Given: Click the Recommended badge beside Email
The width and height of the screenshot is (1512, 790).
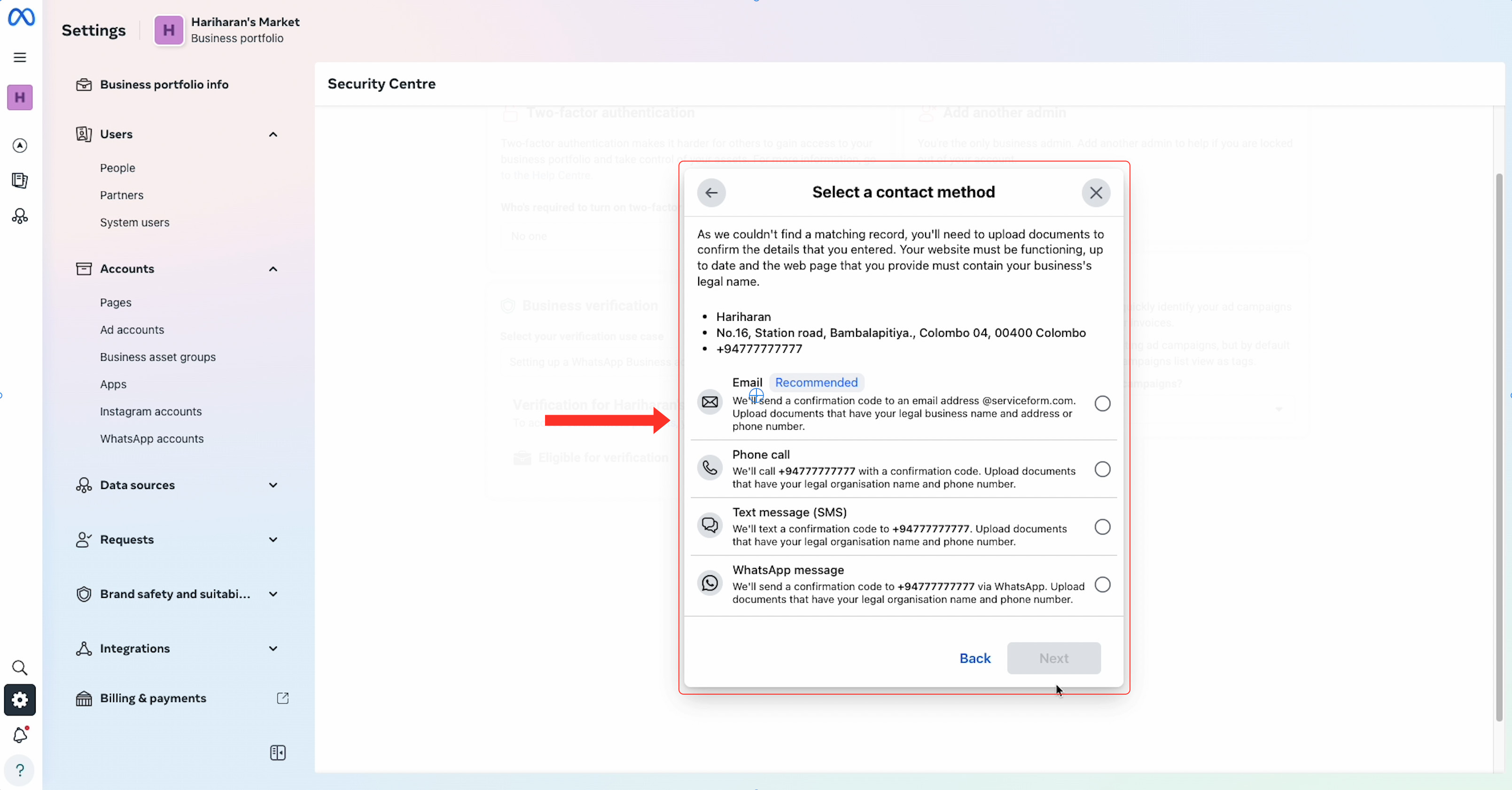Looking at the screenshot, I should coord(816,383).
